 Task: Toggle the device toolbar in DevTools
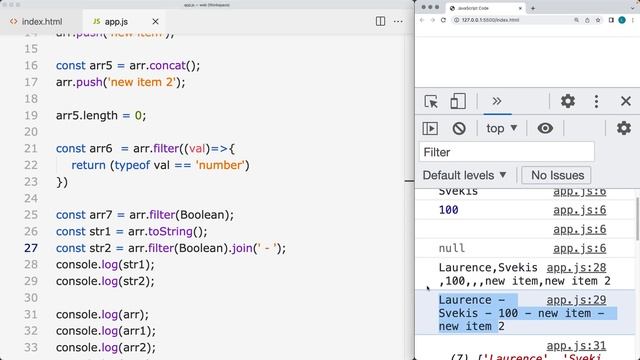pos(458,101)
